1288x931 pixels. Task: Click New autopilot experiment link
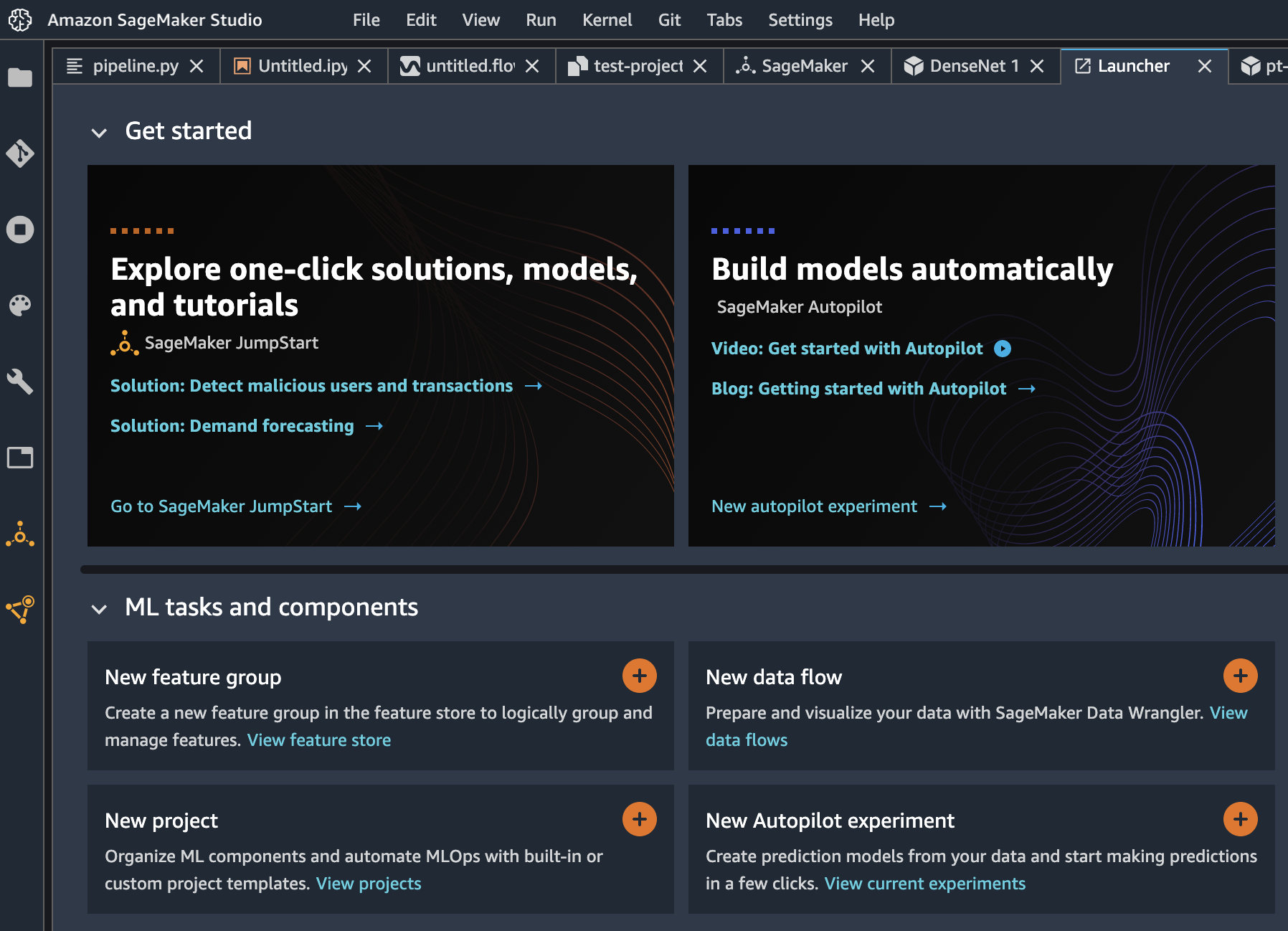click(828, 506)
